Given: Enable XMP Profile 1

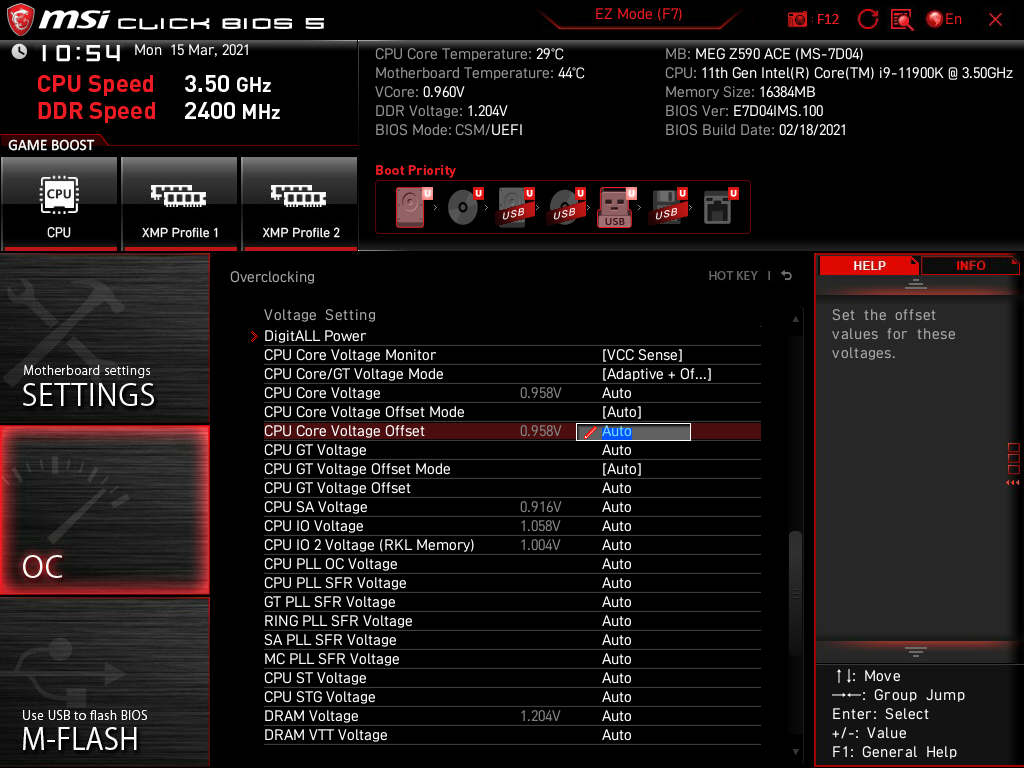Looking at the screenshot, I should pos(180,203).
